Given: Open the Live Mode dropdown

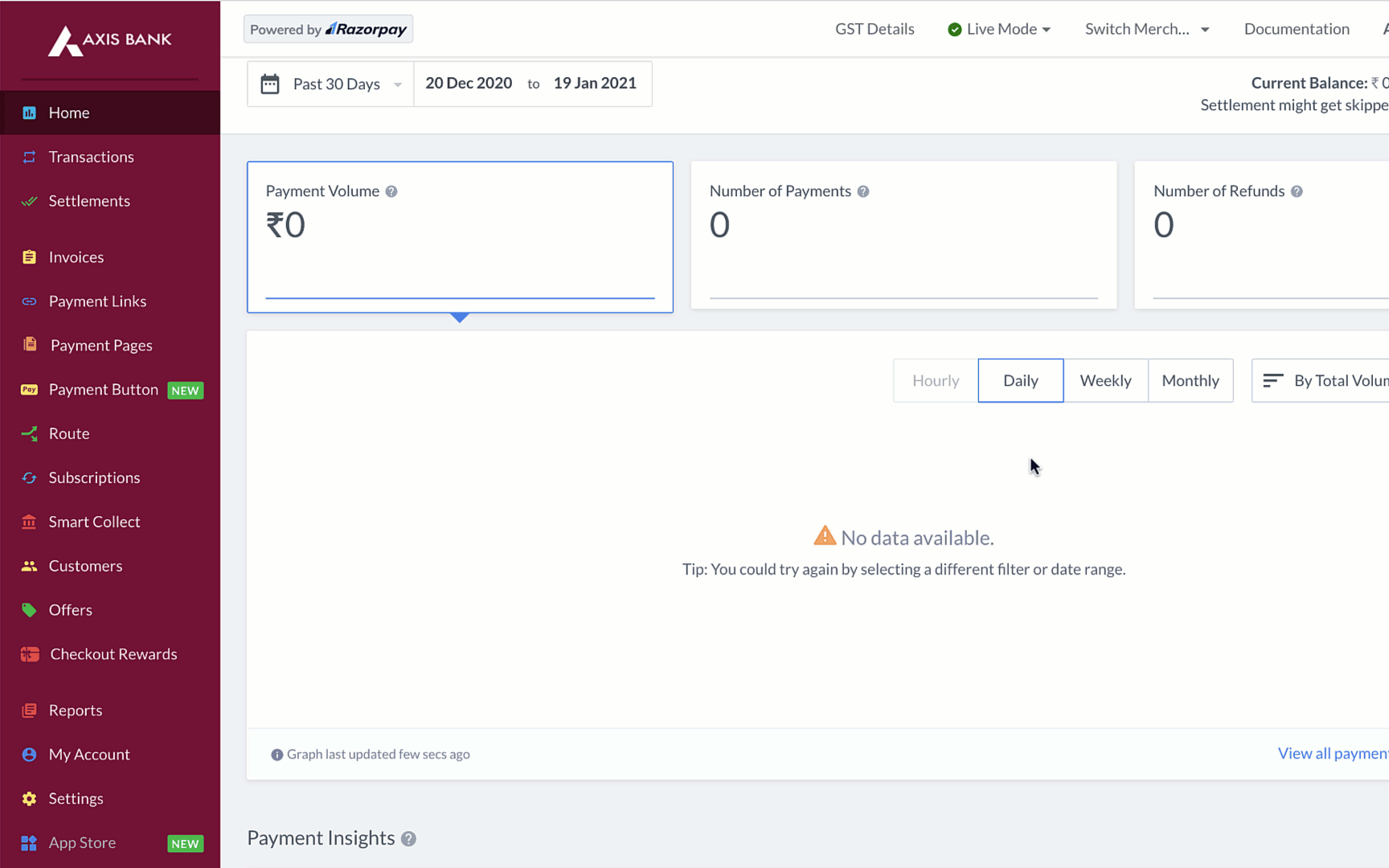Looking at the screenshot, I should pyautogui.click(x=999, y=29).
